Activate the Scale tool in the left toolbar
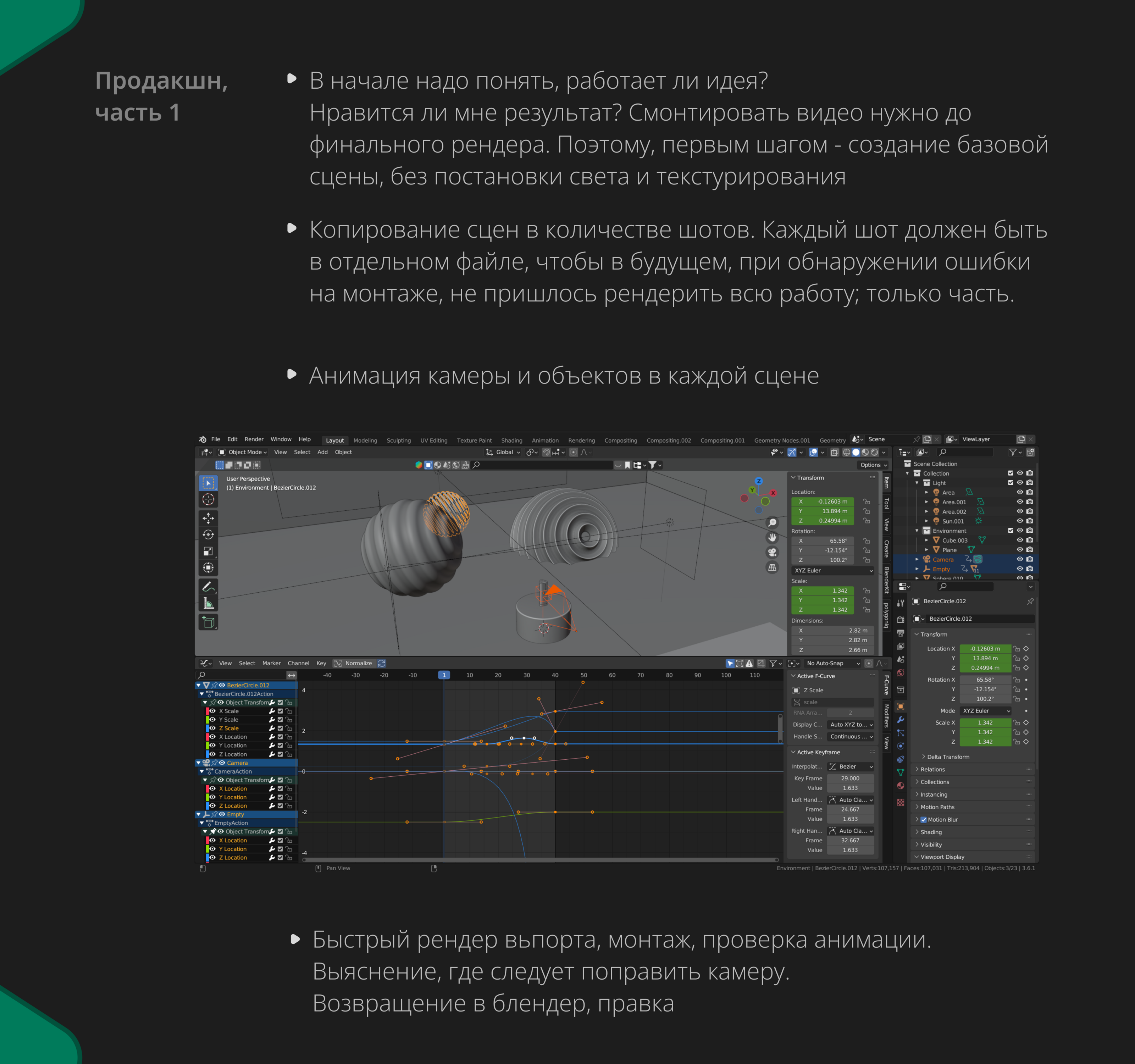1135x1064 pixels. (x=209, y=551)
